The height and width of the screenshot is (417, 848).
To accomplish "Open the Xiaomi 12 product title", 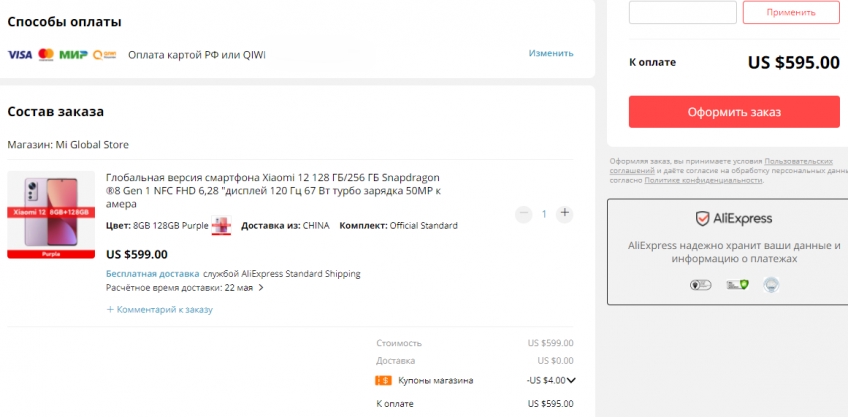I will (x=273, y=191).
